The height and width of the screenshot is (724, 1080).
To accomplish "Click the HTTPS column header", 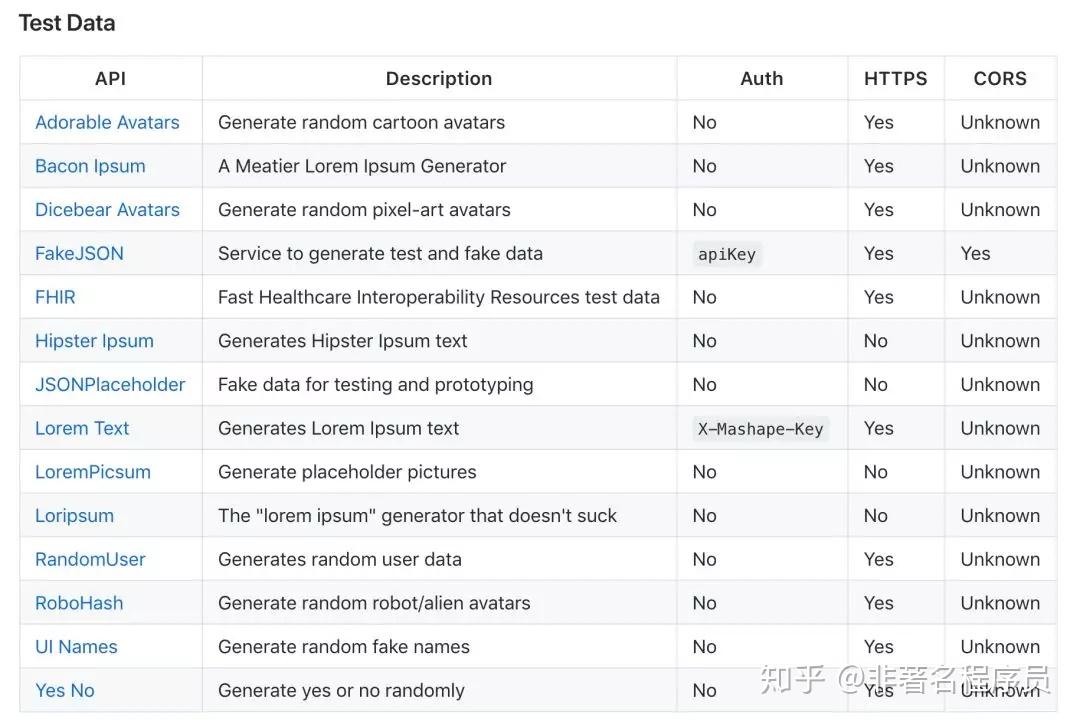I will click(x=895, y=78).
